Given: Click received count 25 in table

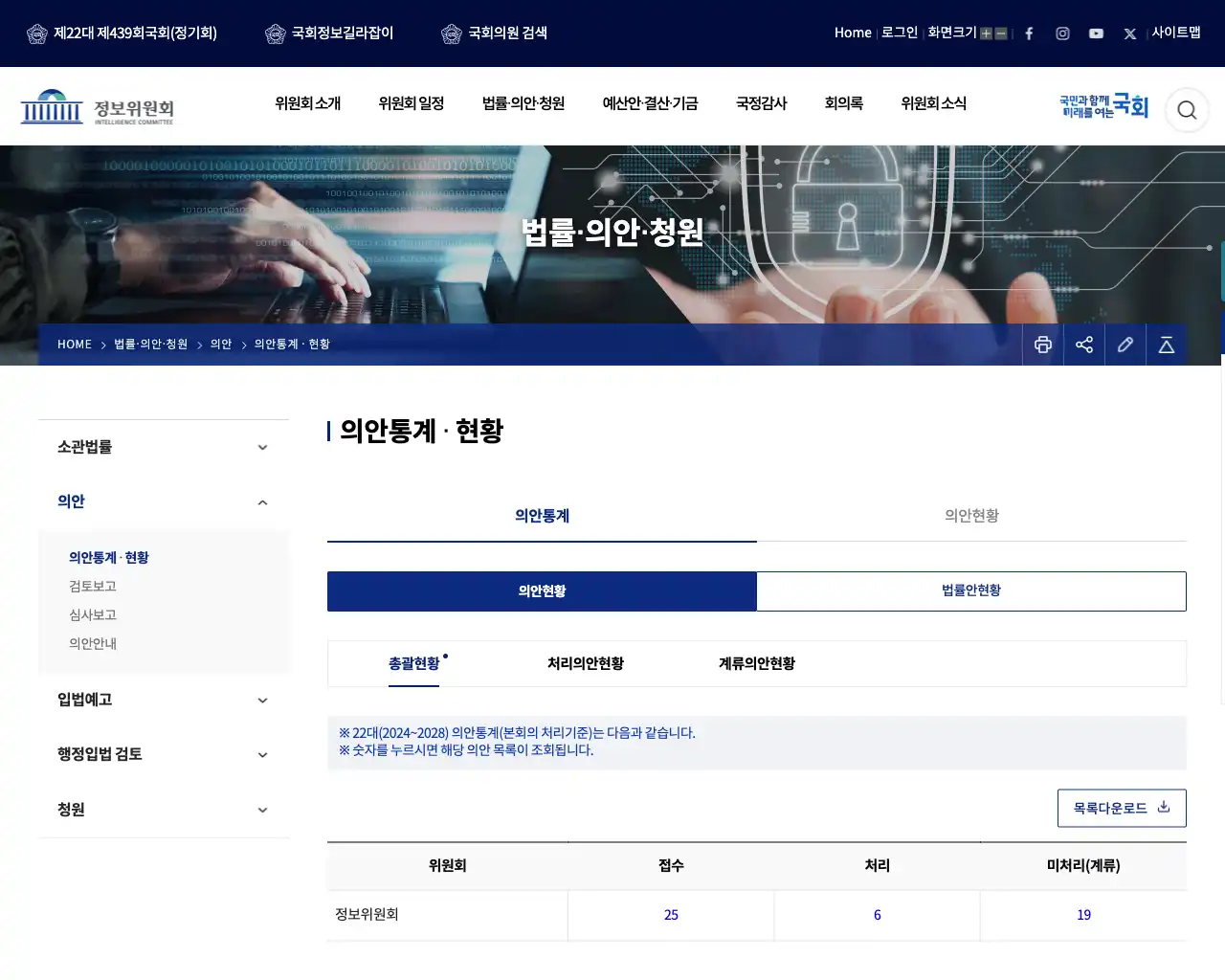Looking at the screenshot, I should (671, 916).
